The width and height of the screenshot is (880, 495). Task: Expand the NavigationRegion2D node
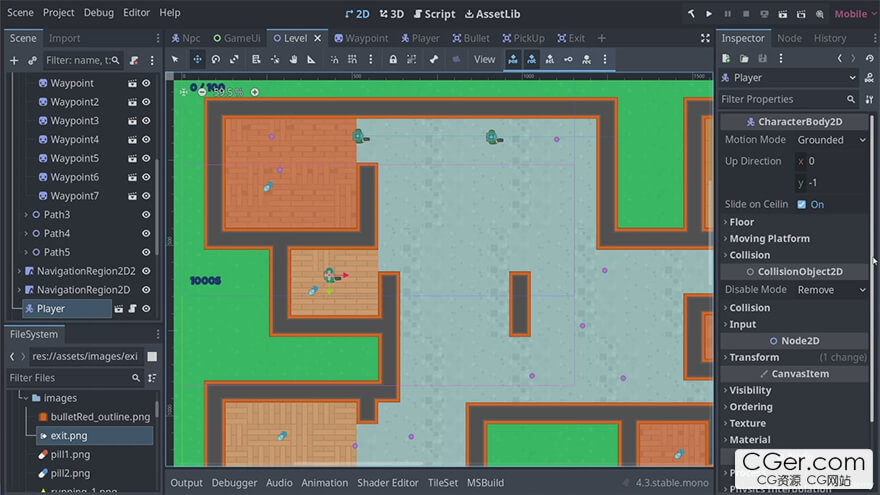point(19,290)
